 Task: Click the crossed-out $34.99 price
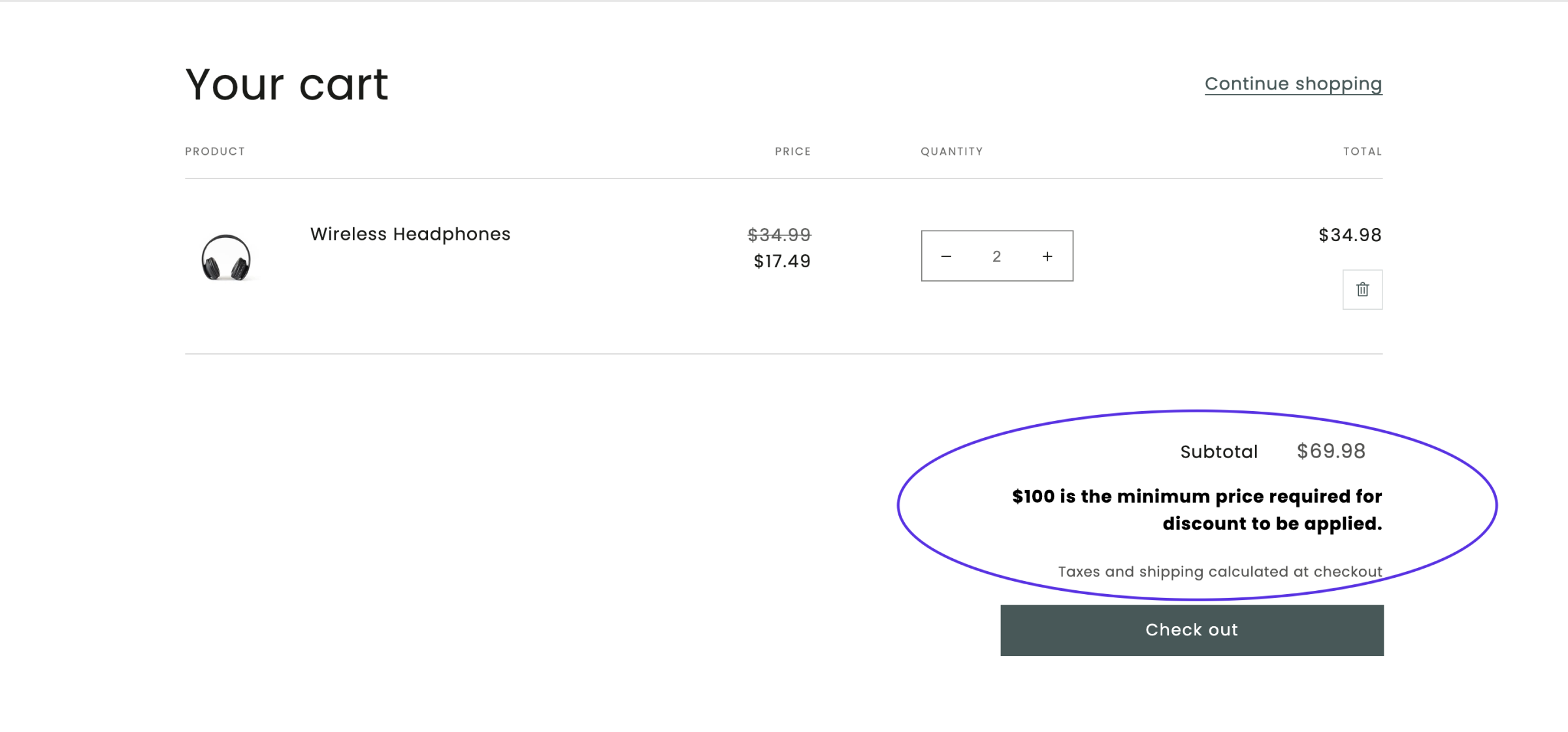pos(779,235)
